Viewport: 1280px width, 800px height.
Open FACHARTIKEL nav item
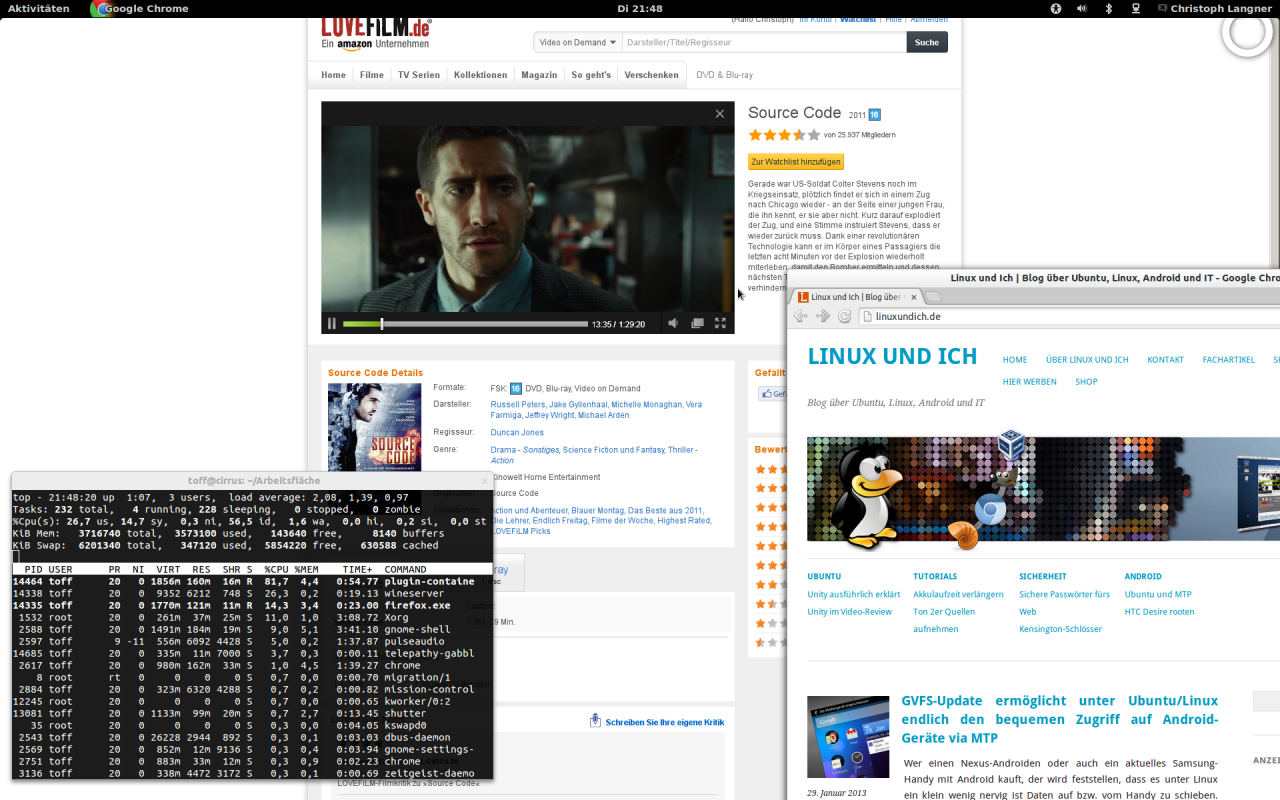tap(1228, 360)
